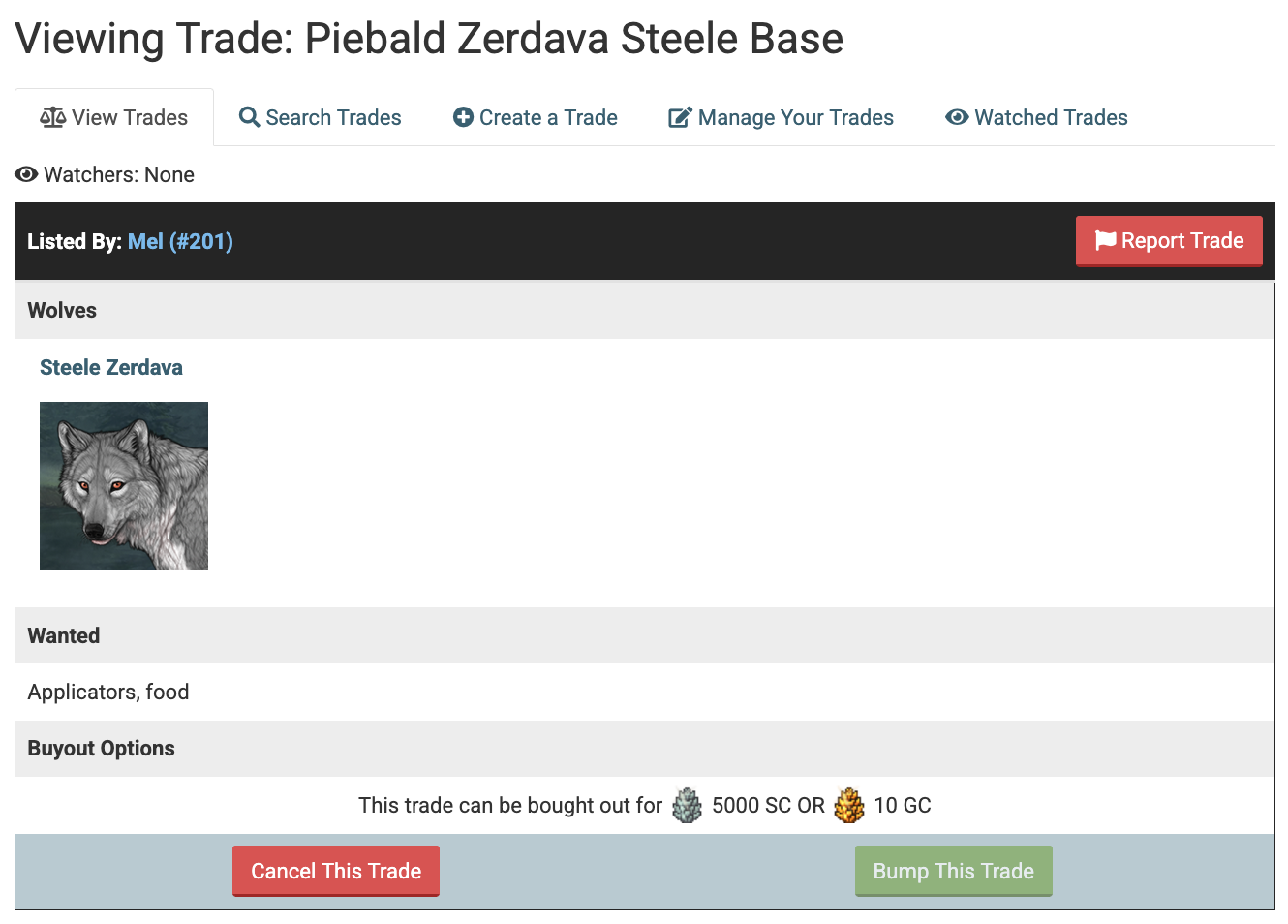Switch to the Search Trades tab

(x=333, y=117)
